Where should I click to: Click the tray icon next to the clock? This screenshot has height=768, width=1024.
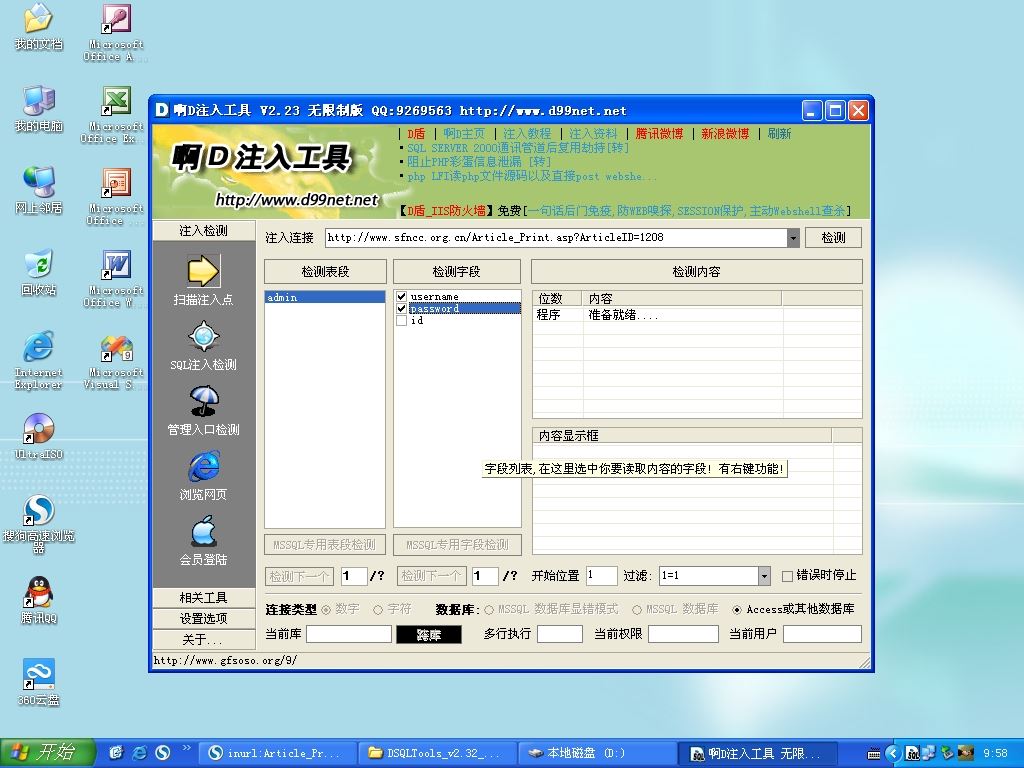click(965, 753)
